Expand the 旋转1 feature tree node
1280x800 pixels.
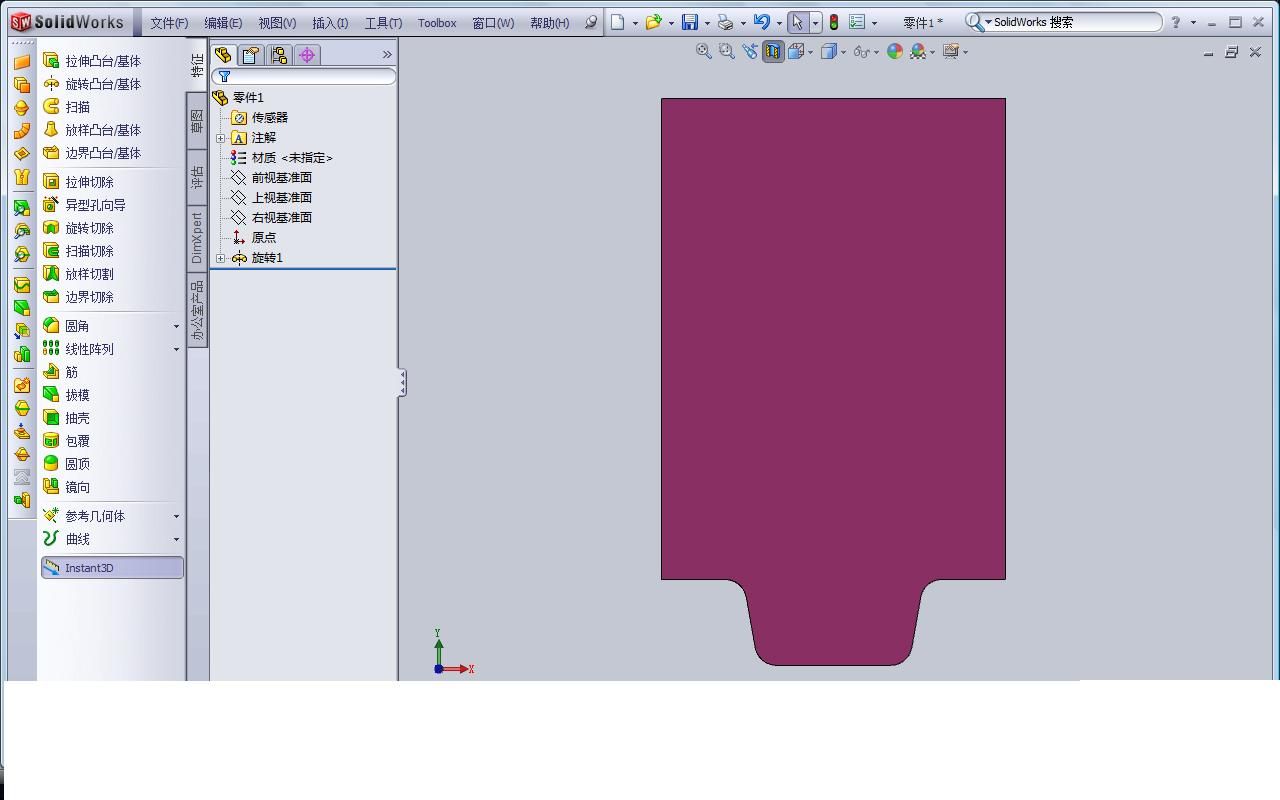coord(221,258)
